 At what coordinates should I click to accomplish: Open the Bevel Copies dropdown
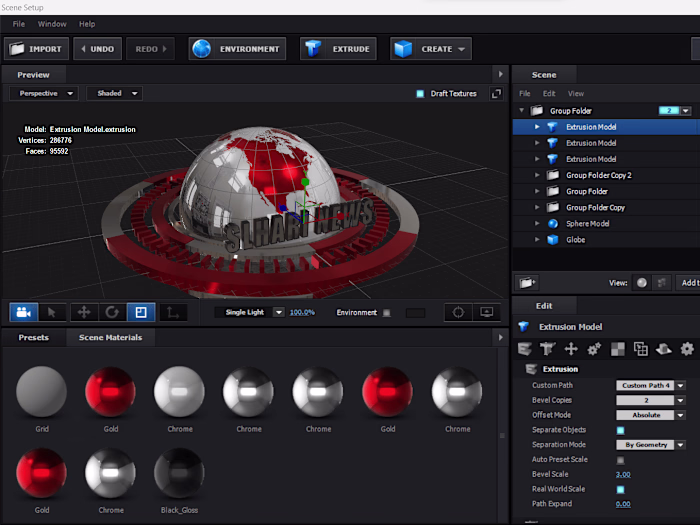tap(650, 400)
